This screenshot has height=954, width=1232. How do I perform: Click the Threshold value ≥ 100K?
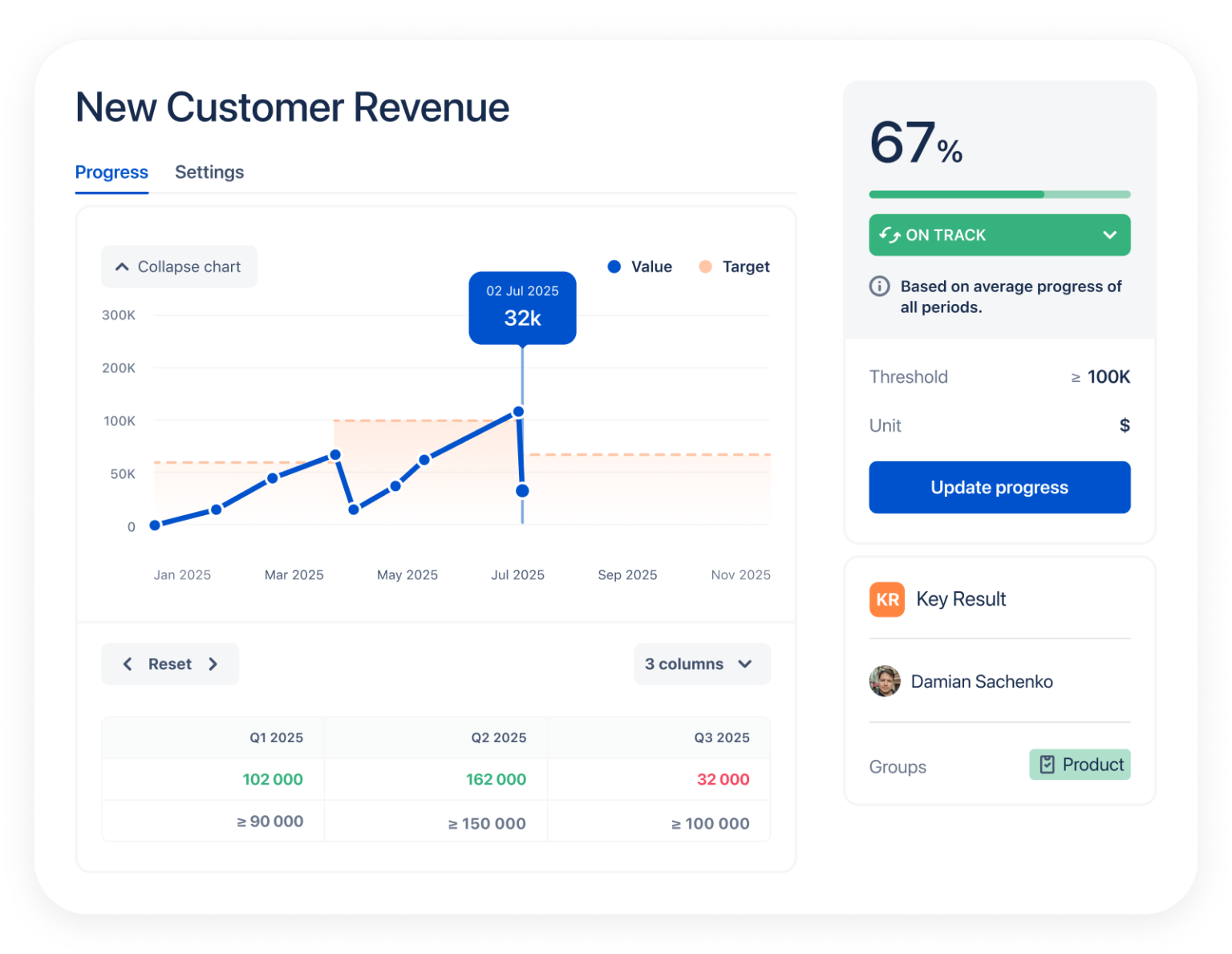click(1100, 377)
